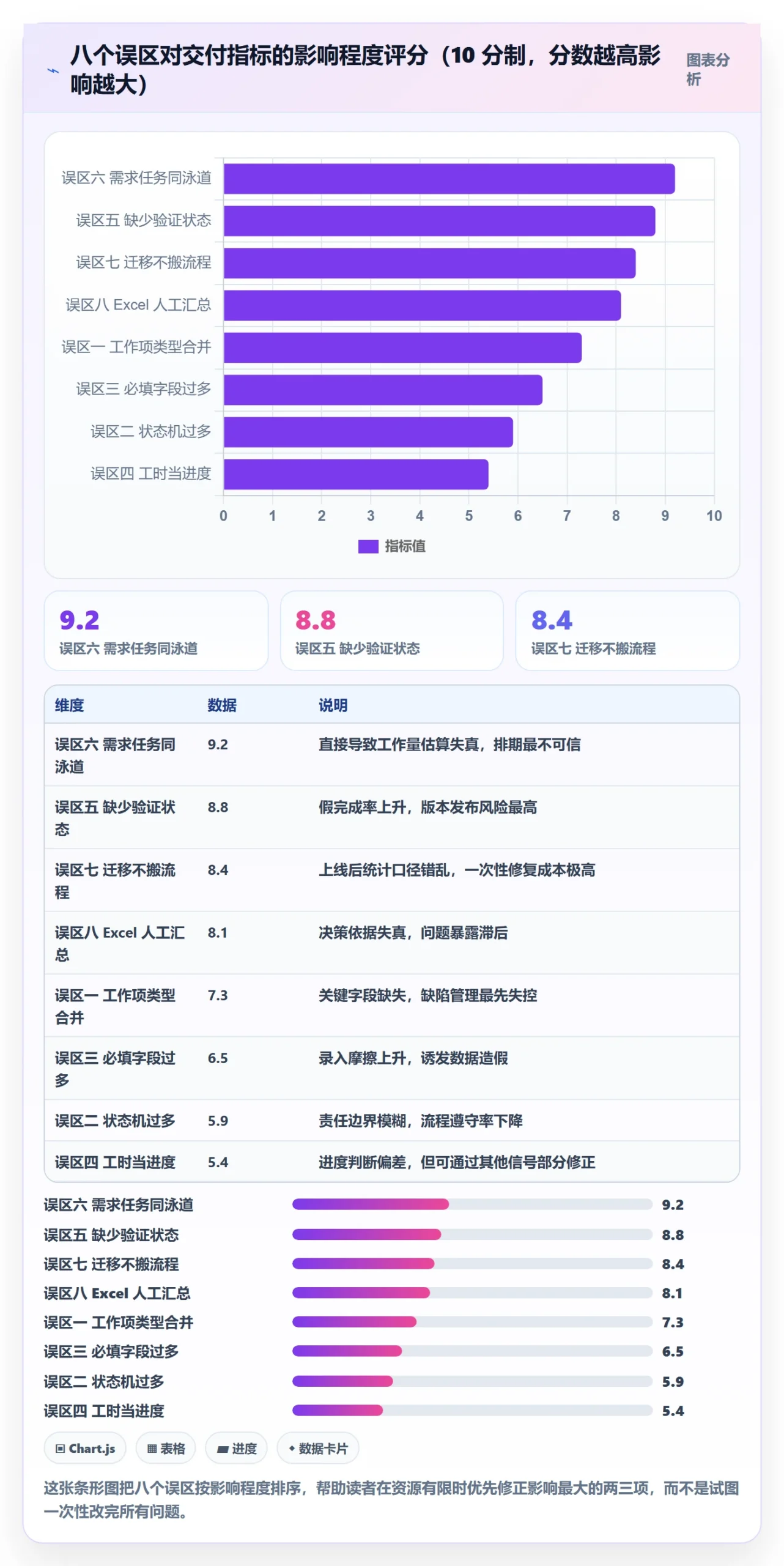Select table cell 责任边界模糊，流程遵守率下降

[420, 1121]
